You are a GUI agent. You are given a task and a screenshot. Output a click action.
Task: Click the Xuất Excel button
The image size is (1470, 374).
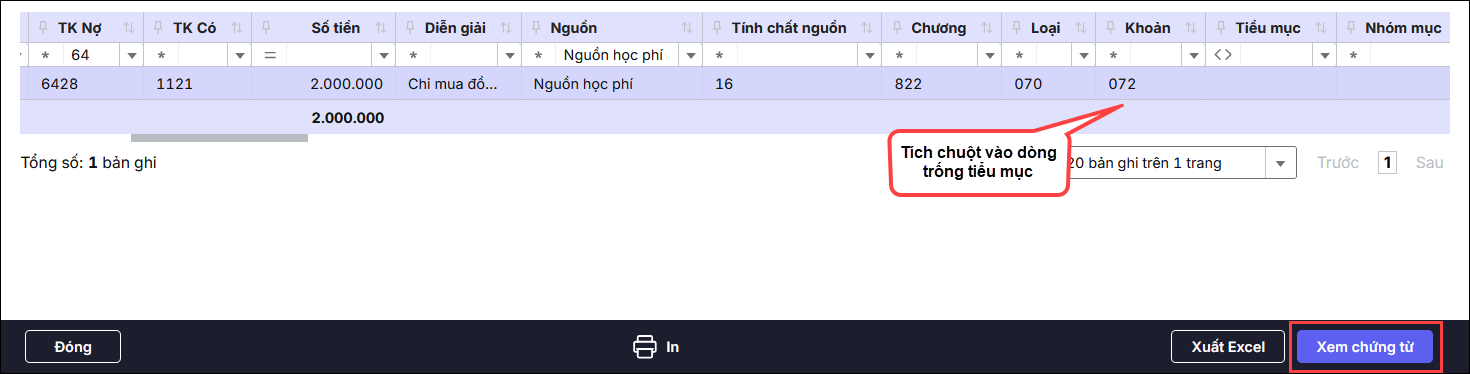tap(1228, 347)
